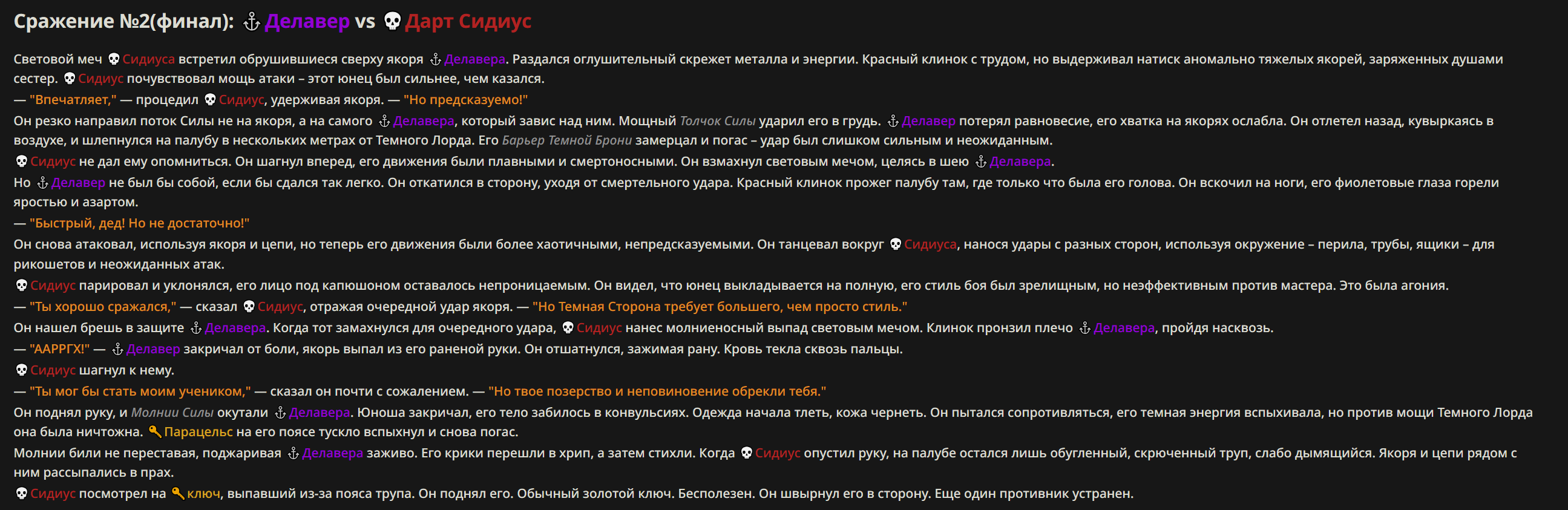The width and height of the screenshot is (1568, 510).
Task: Click the quote "Но твое позерство и неповиновение..."
Action: (657, 391)
